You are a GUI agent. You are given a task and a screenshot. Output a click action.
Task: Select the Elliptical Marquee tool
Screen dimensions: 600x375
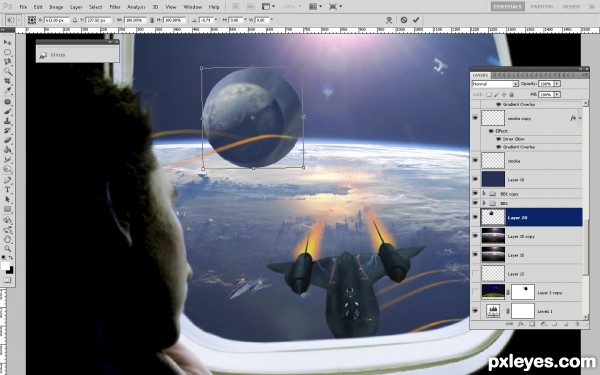click(x=8, y=52)
